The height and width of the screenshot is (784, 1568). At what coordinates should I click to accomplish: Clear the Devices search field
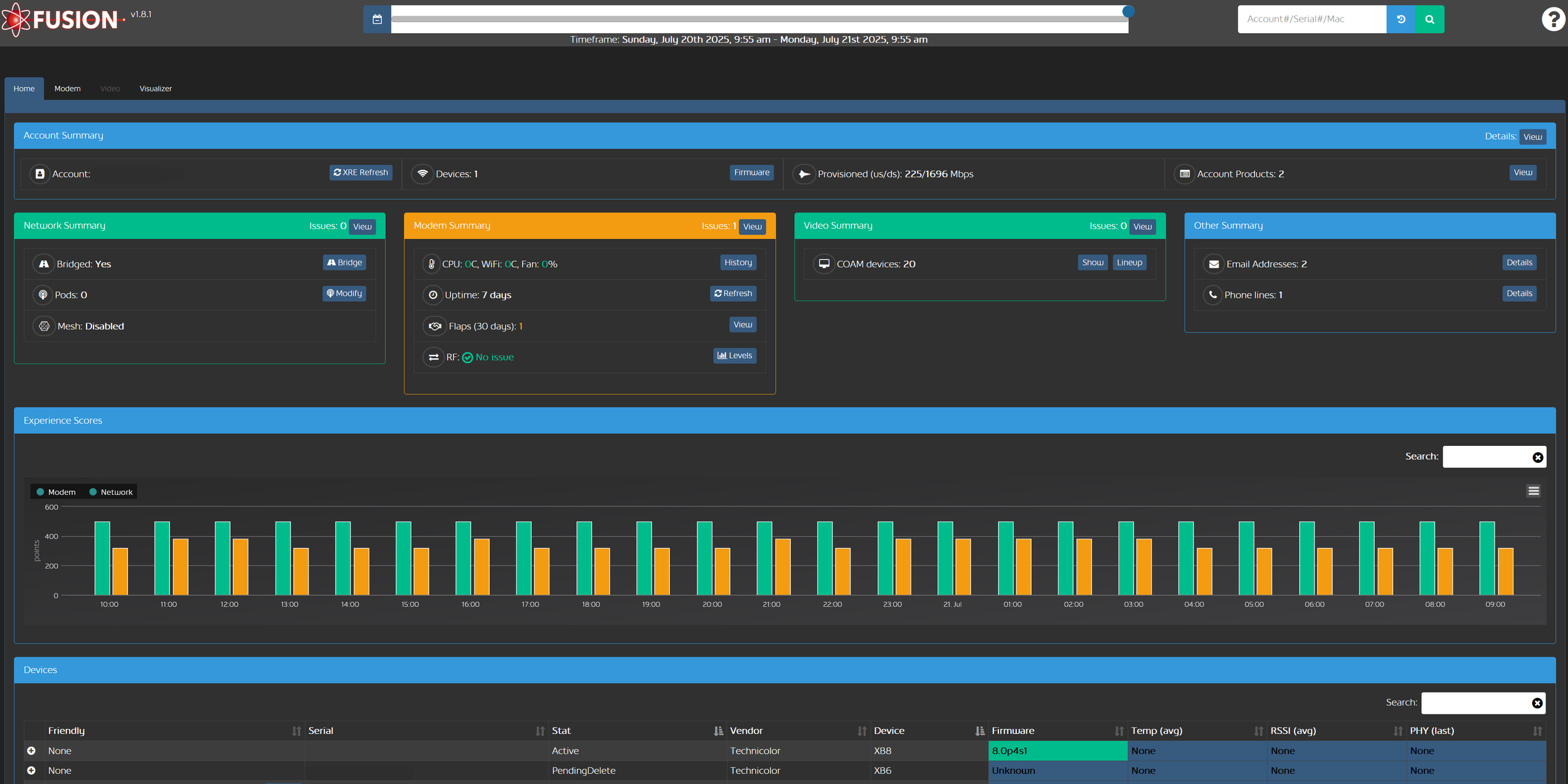click(x=1537, y=703)
